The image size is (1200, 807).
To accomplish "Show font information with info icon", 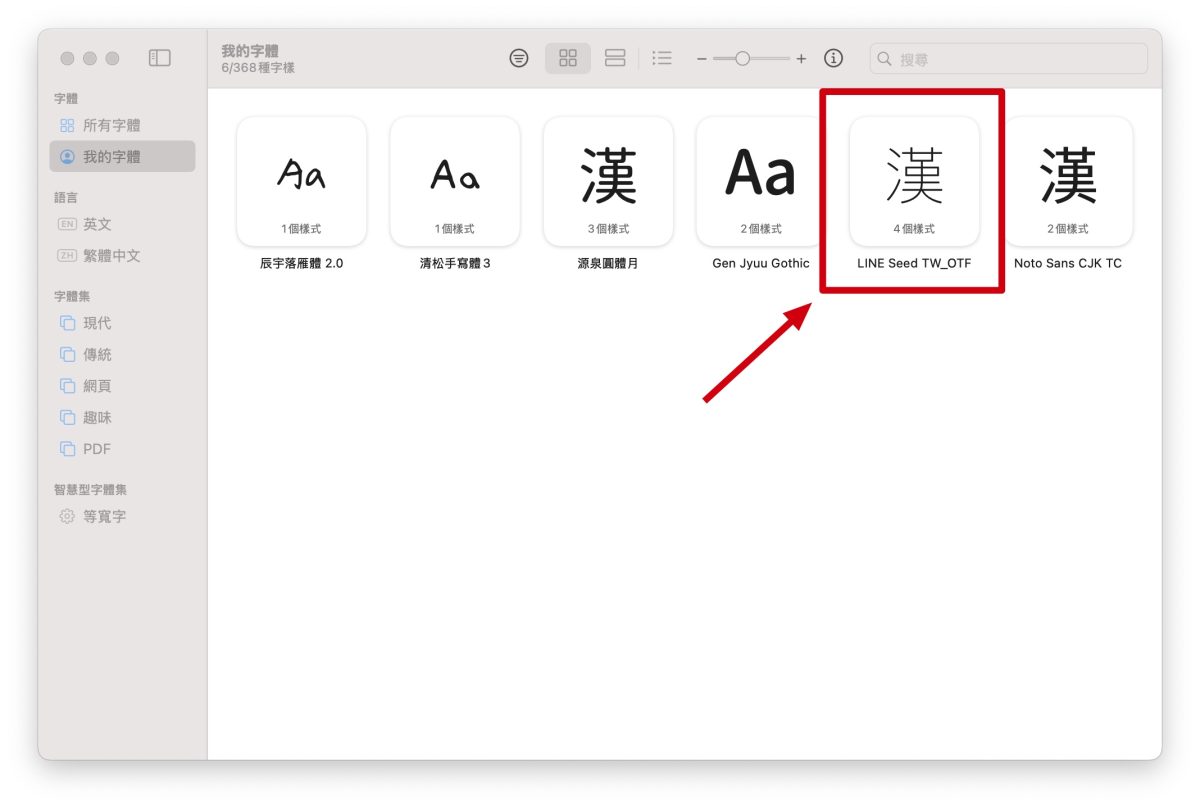I will pos(833,58).
